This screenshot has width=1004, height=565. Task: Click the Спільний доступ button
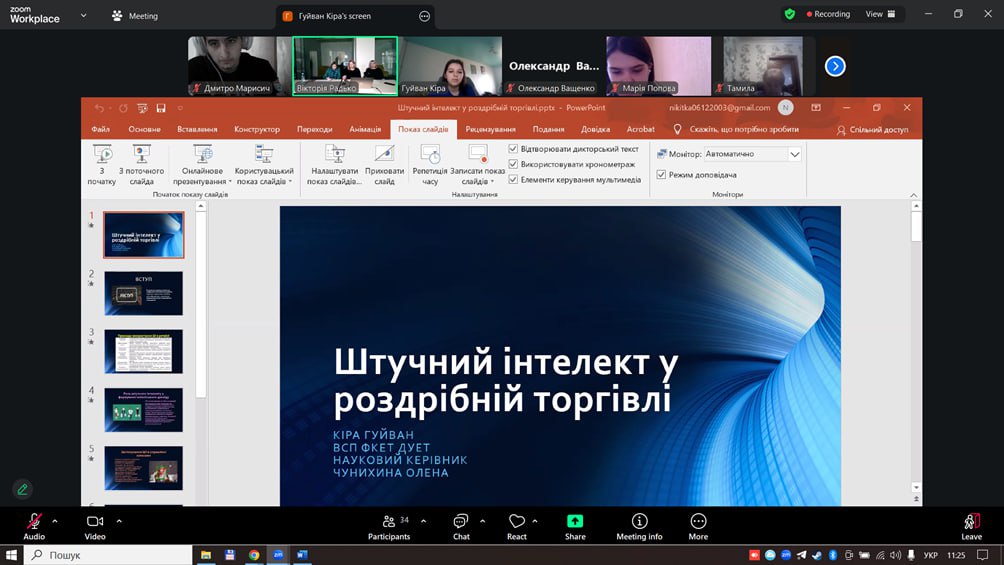coord(872,129)
